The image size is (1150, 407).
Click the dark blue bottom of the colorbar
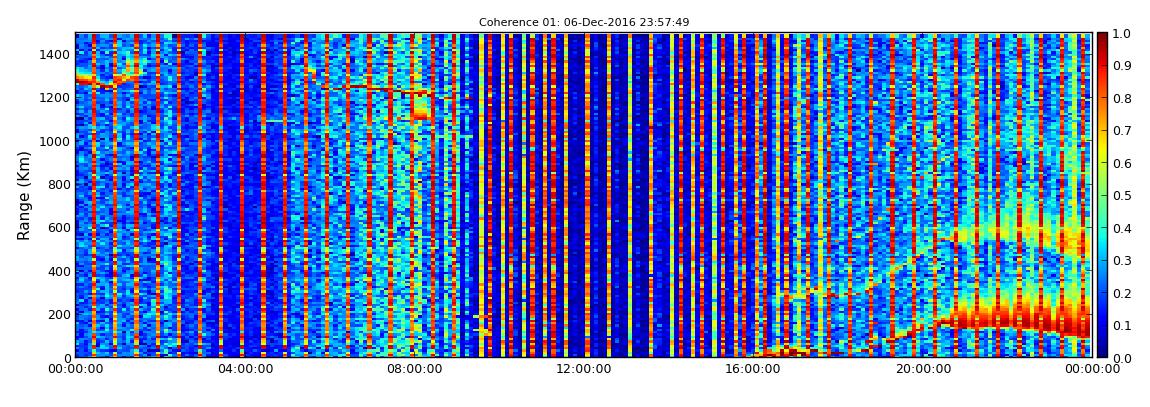1102,351
